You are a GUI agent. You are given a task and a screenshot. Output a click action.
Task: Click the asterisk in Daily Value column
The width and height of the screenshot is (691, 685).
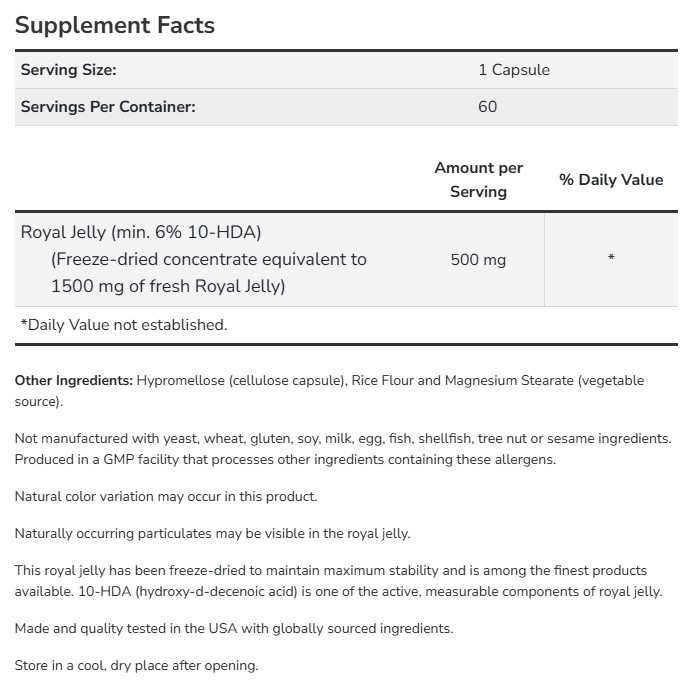pos(611,260)
